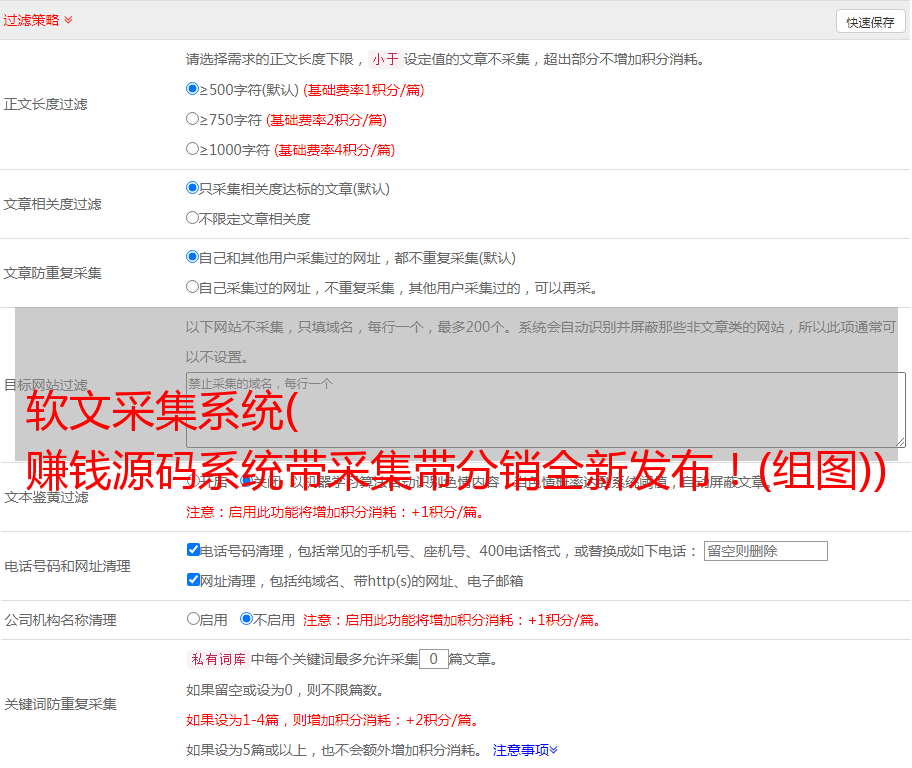Click the keyword article count input box
This screenshot has height=768, width=912.
(x=433, y=659)
